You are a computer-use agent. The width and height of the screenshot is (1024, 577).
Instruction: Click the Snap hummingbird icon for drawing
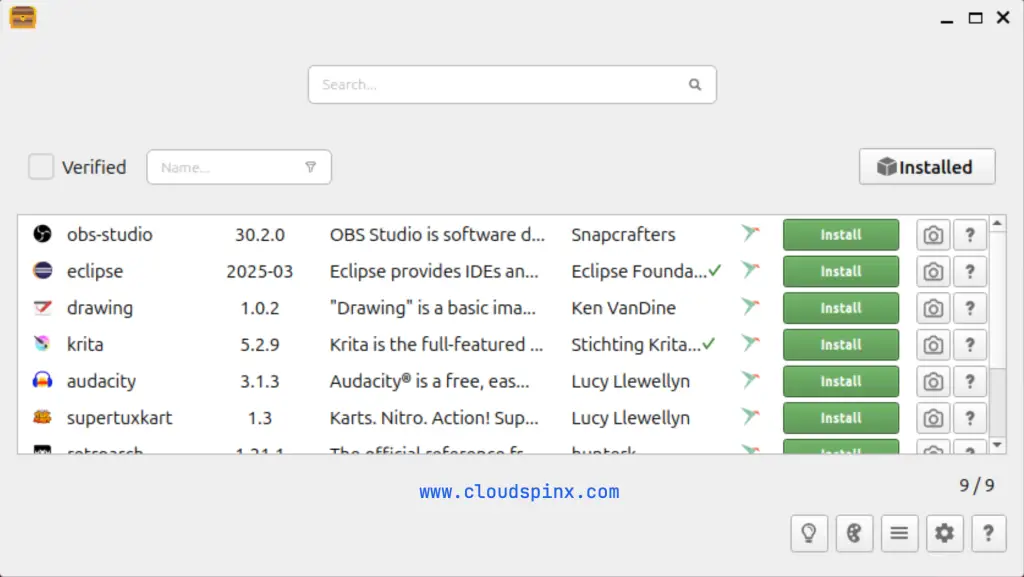(x=751, y=308)
